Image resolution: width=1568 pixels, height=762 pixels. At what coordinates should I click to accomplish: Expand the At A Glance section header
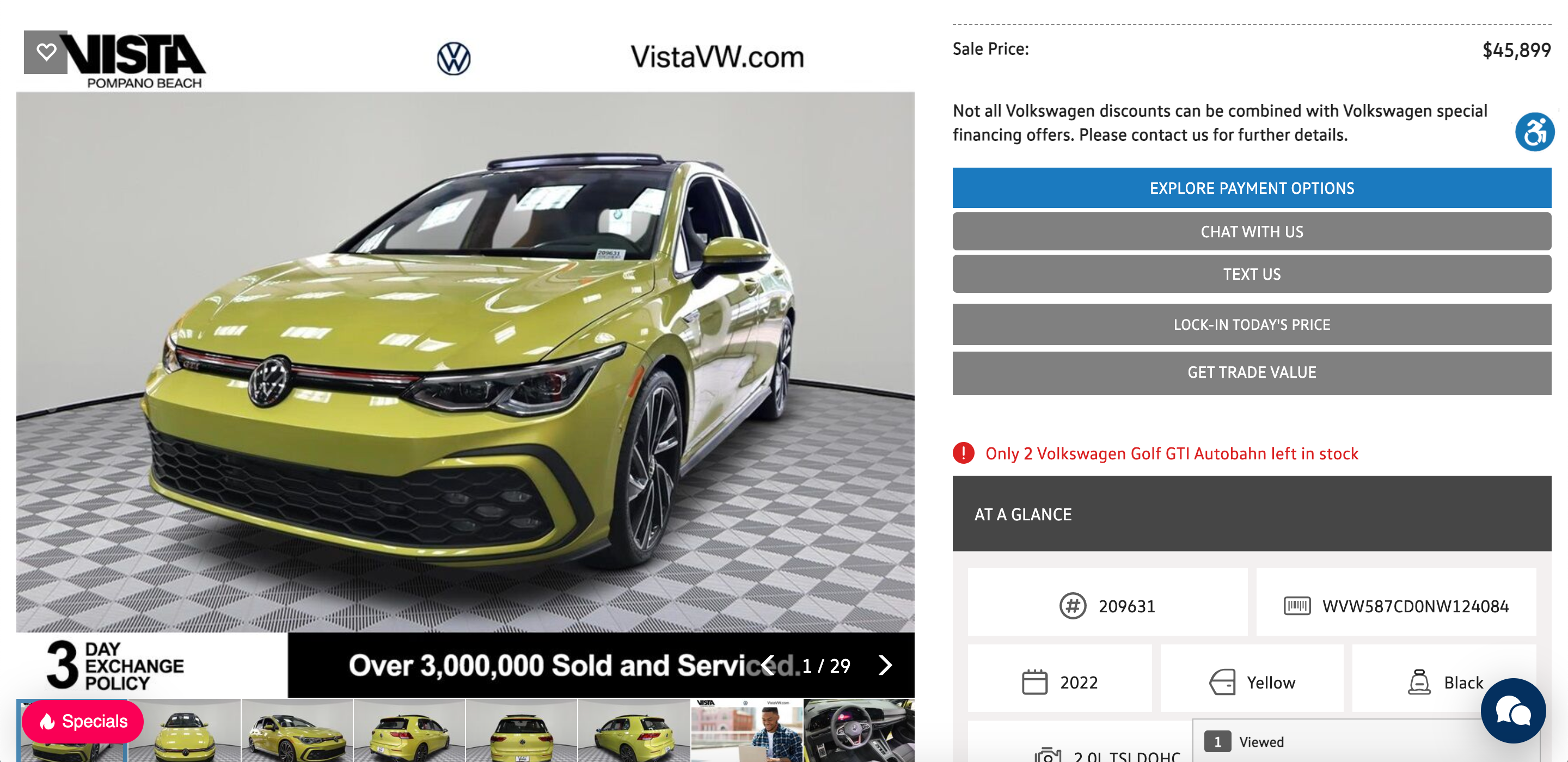click(1252, 514)
